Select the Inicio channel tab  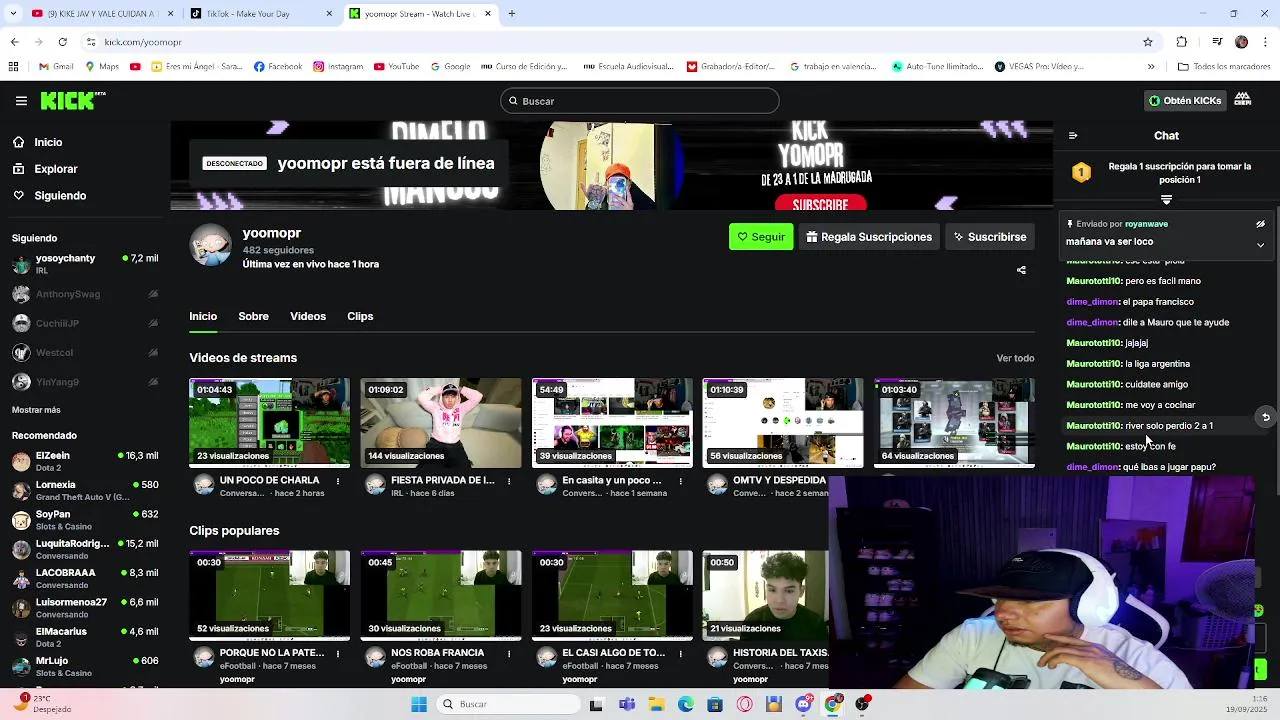(203, 316)
